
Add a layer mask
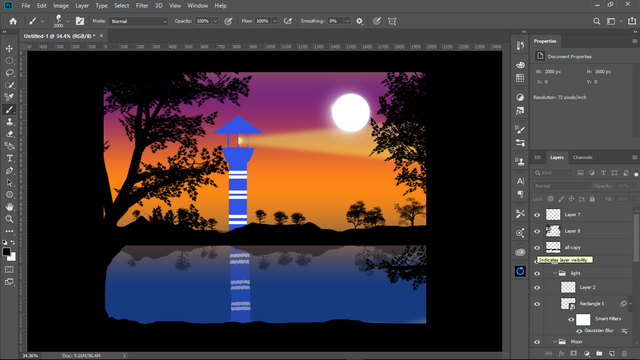[574, 353]
